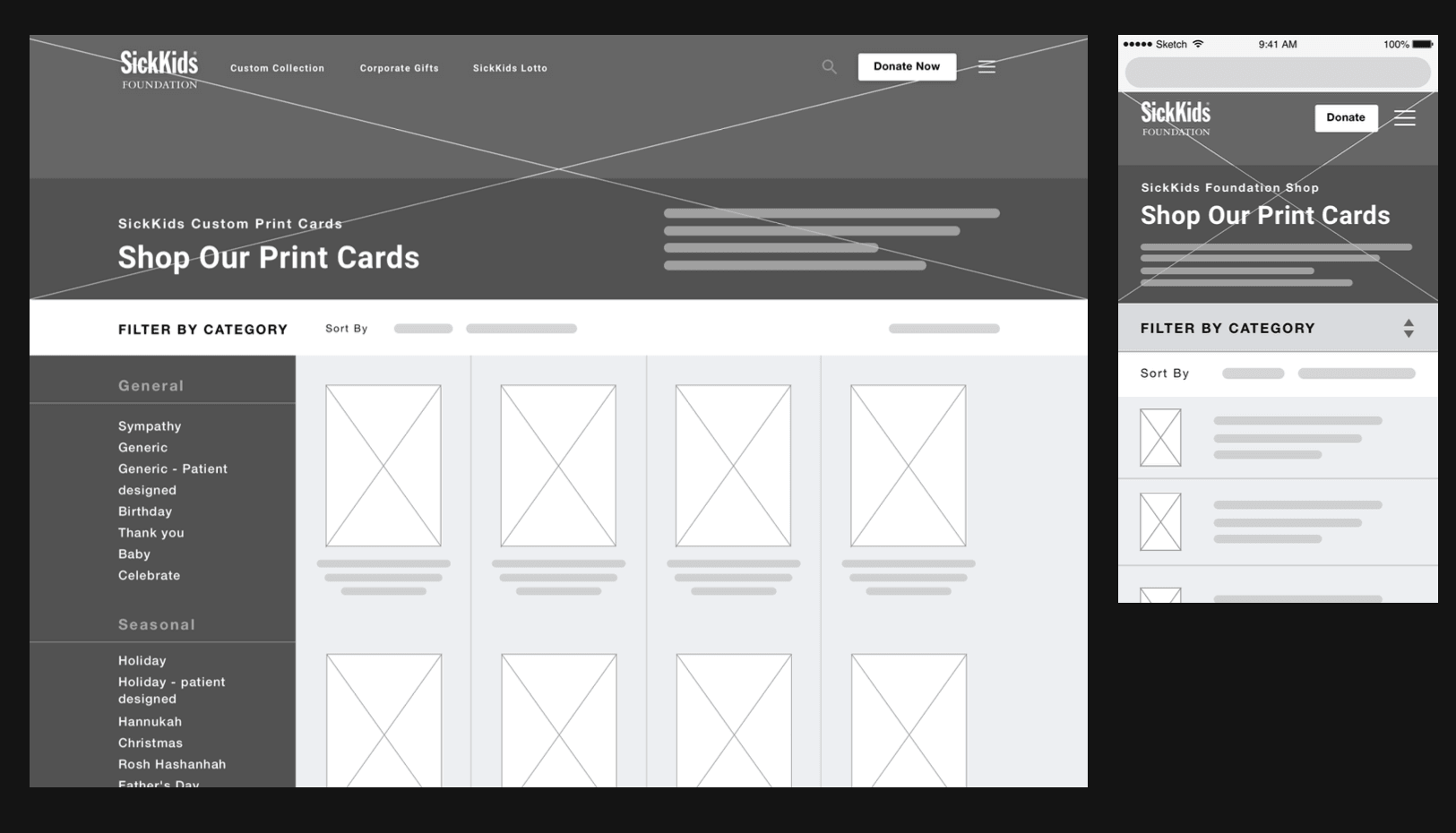Click SickKids Custom Print Cards subtitle
Screen dimensions: 1456x833
[230, 224]
